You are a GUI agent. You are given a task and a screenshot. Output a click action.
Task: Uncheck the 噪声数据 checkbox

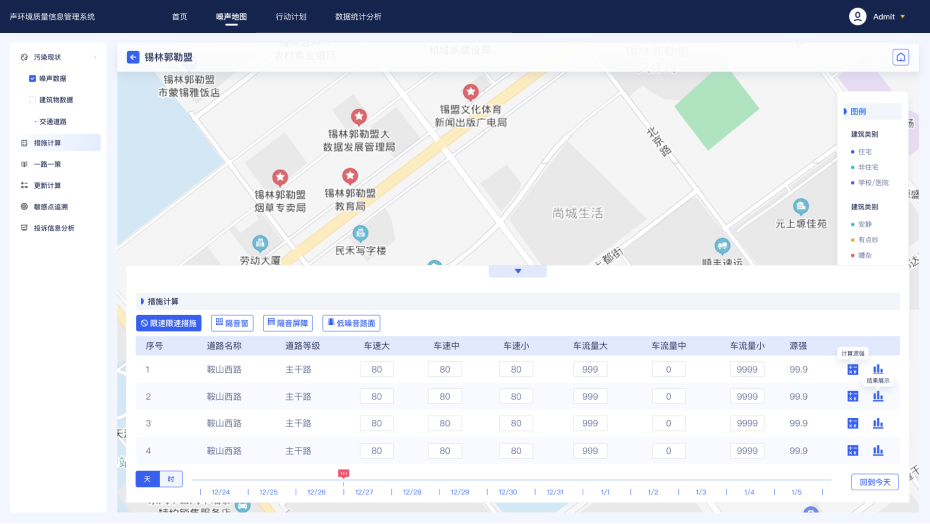pyautogui.click(x=32, y=78)
